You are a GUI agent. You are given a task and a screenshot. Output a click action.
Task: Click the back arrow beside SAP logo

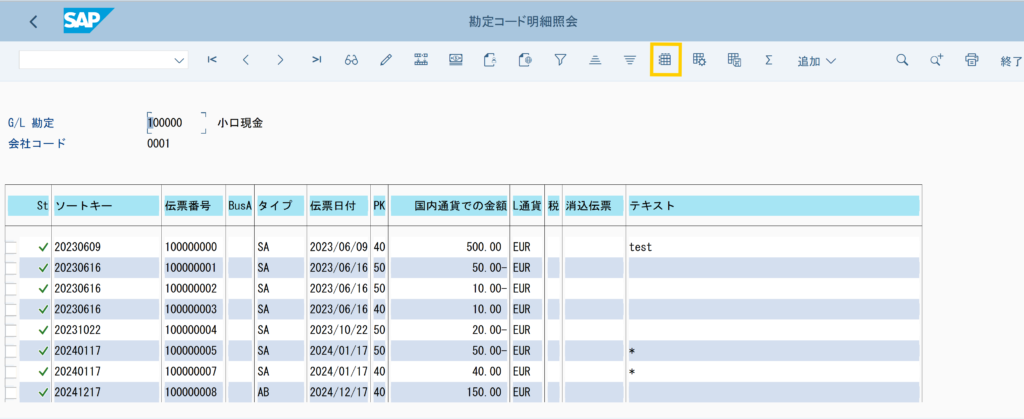[x=34, y=21]
